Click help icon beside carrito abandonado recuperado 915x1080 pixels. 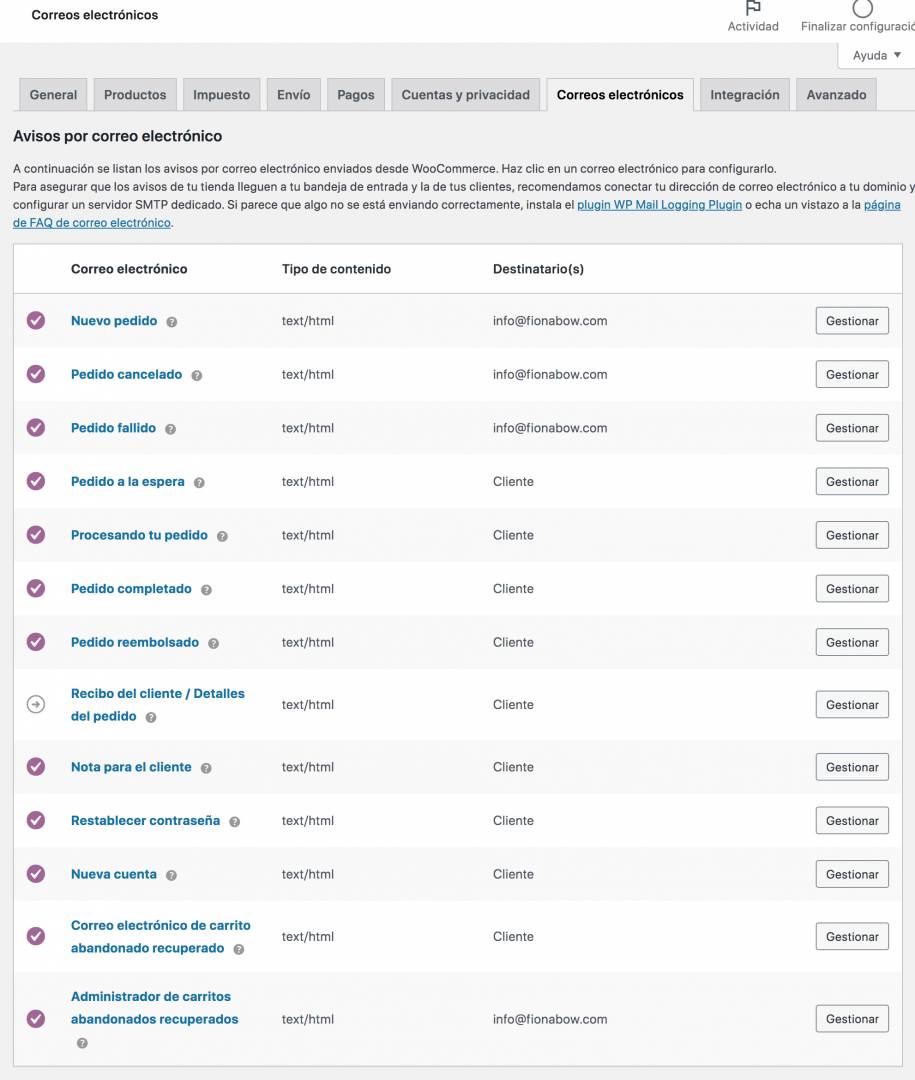[238, 949]
